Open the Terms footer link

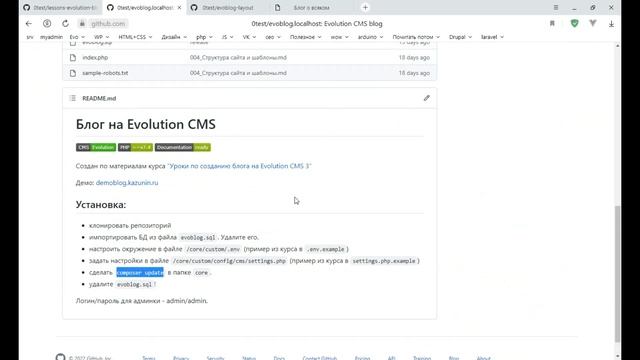coord(149,358)
